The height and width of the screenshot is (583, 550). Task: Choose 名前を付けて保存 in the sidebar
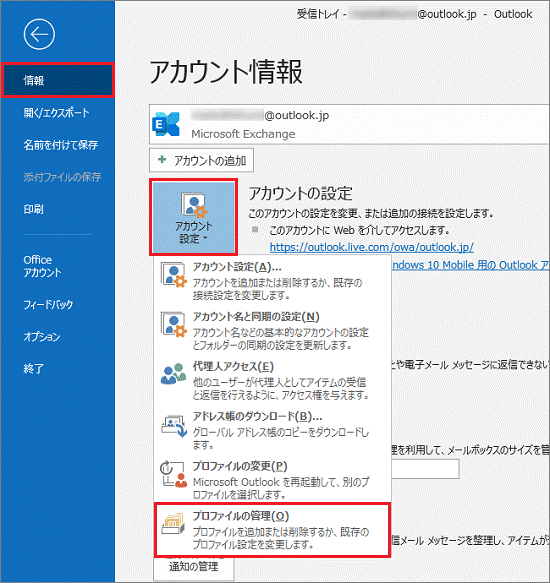pyautogui.click(x=61, y=145)
